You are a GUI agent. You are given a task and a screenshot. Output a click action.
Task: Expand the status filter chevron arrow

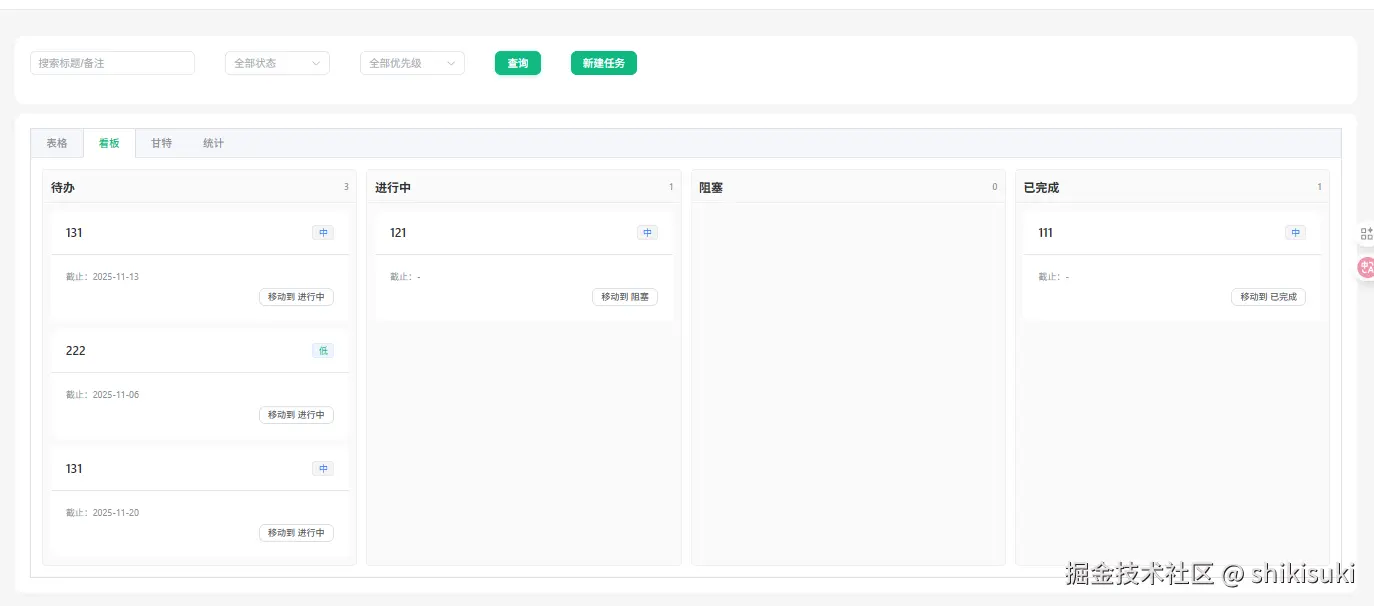click(318, 62)
